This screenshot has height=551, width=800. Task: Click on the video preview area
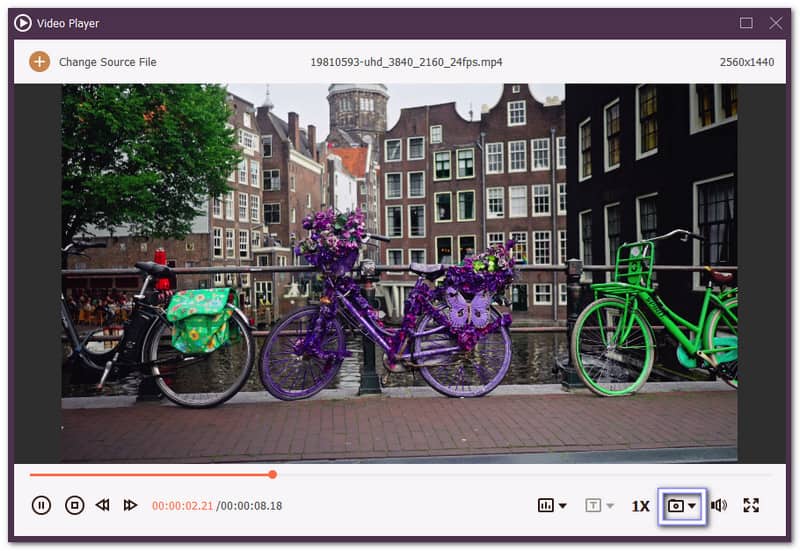[400, 272]
